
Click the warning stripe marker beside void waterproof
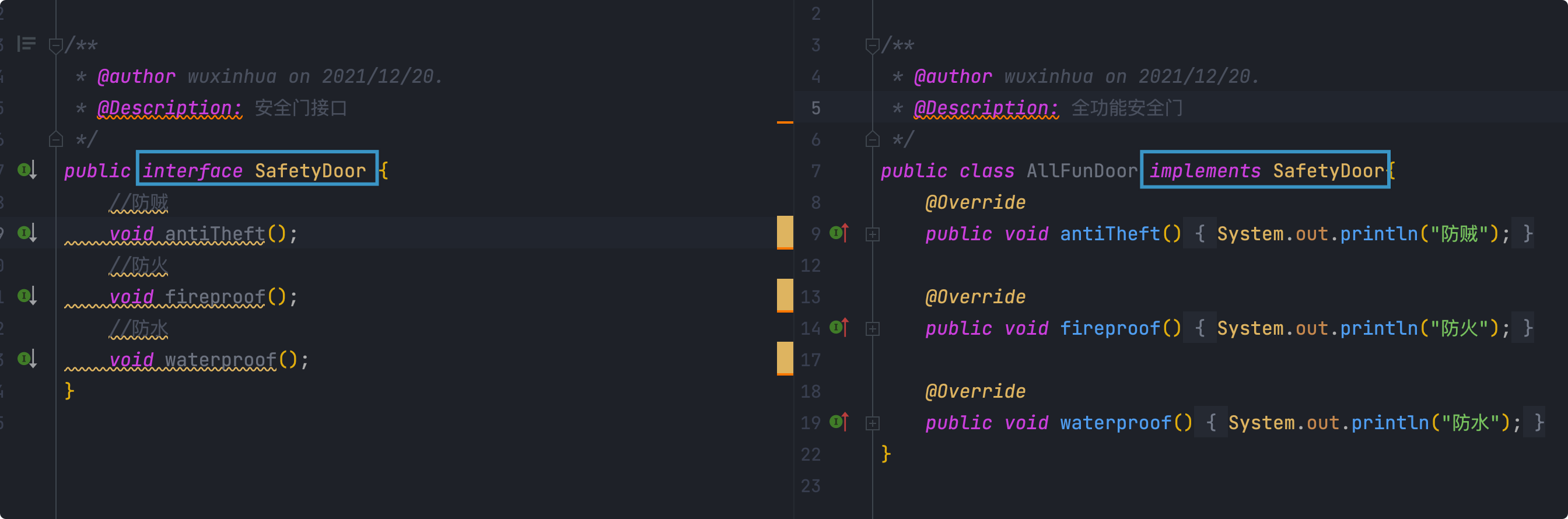[785, 359]
